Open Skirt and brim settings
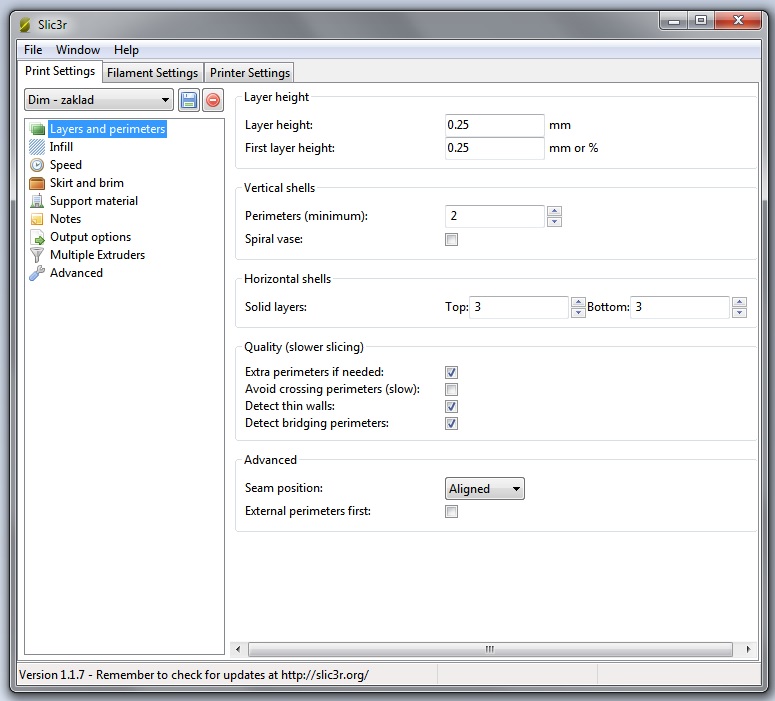Screen dimensions: 775x701 86,183
